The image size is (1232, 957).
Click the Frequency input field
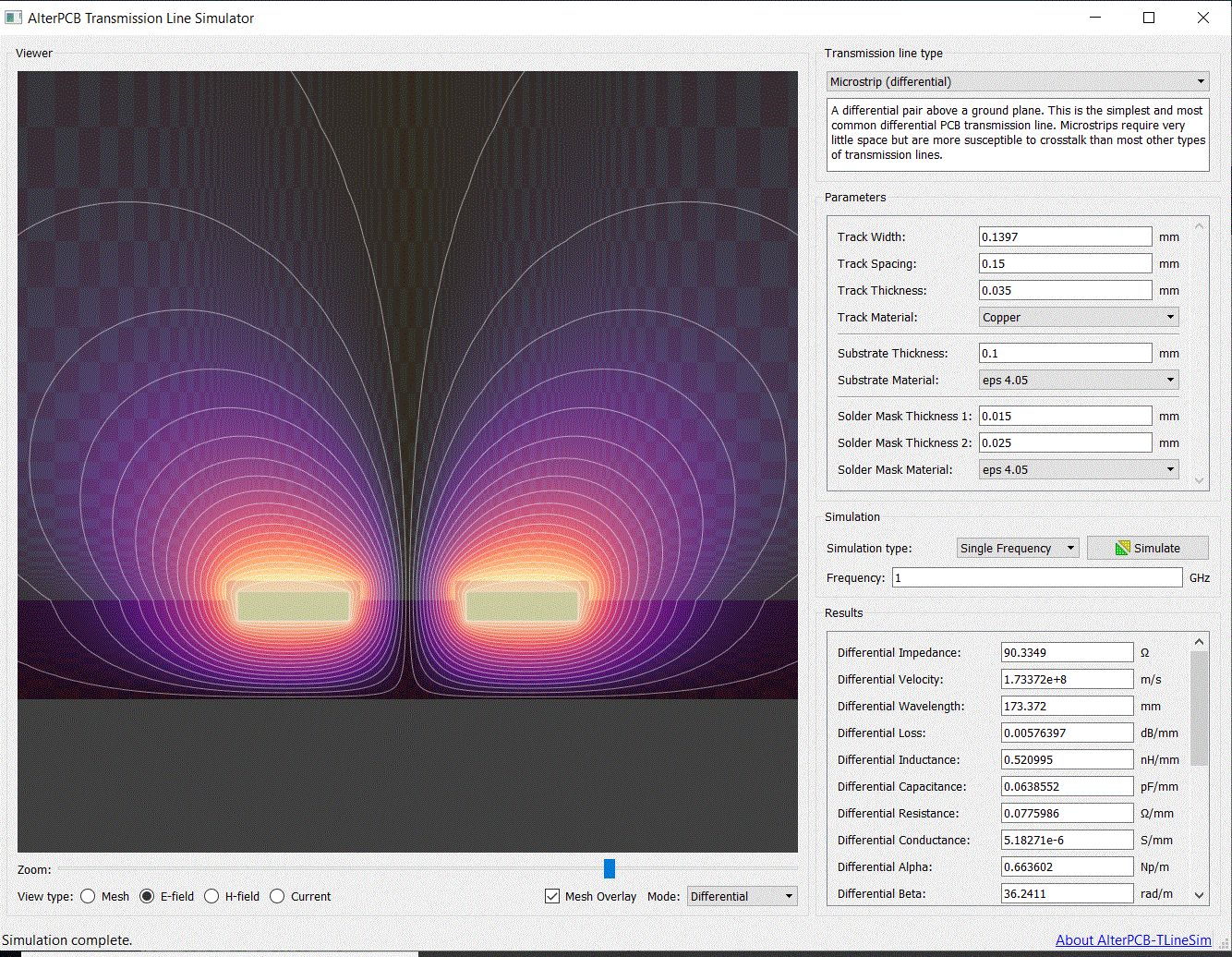coord(1036,577)
